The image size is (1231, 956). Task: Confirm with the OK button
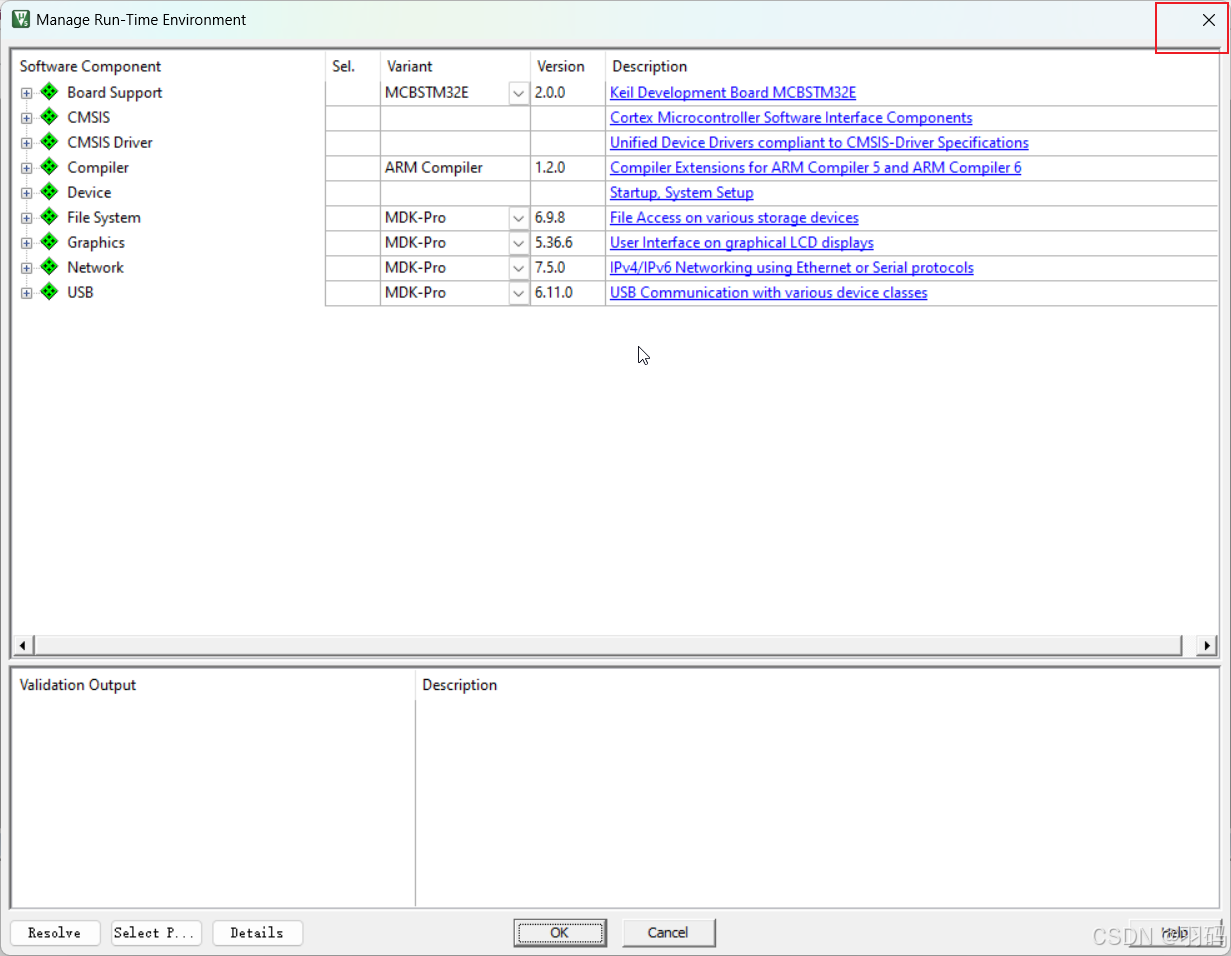(560, 933)
